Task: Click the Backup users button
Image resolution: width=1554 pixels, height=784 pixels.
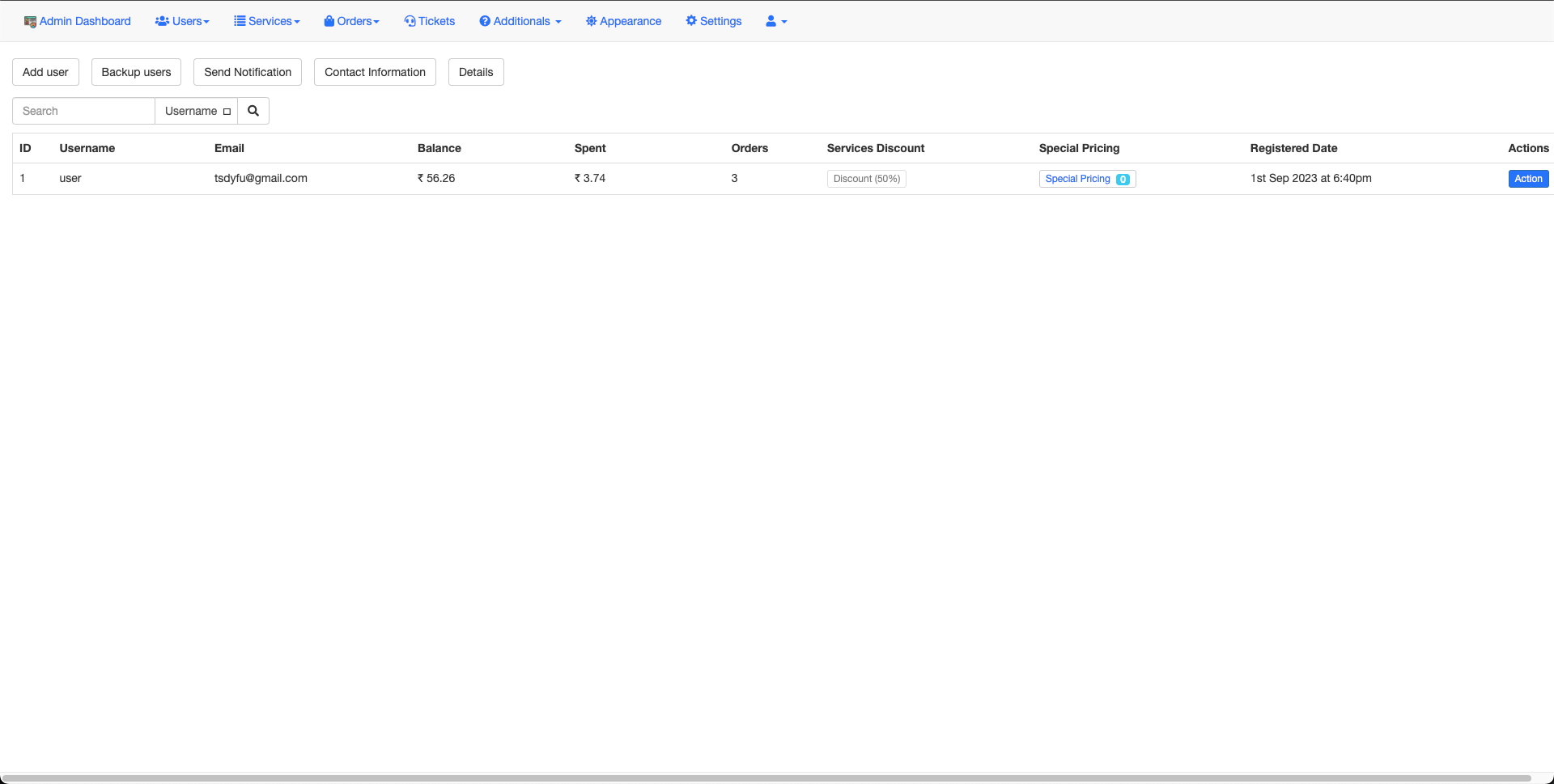Action: coord(136,72)
